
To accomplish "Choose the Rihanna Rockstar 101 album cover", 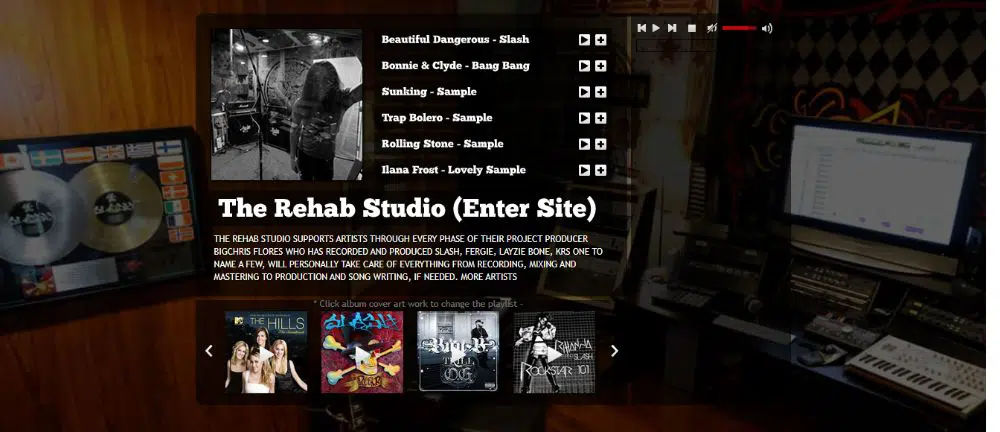I will click(x=554, y=351).
